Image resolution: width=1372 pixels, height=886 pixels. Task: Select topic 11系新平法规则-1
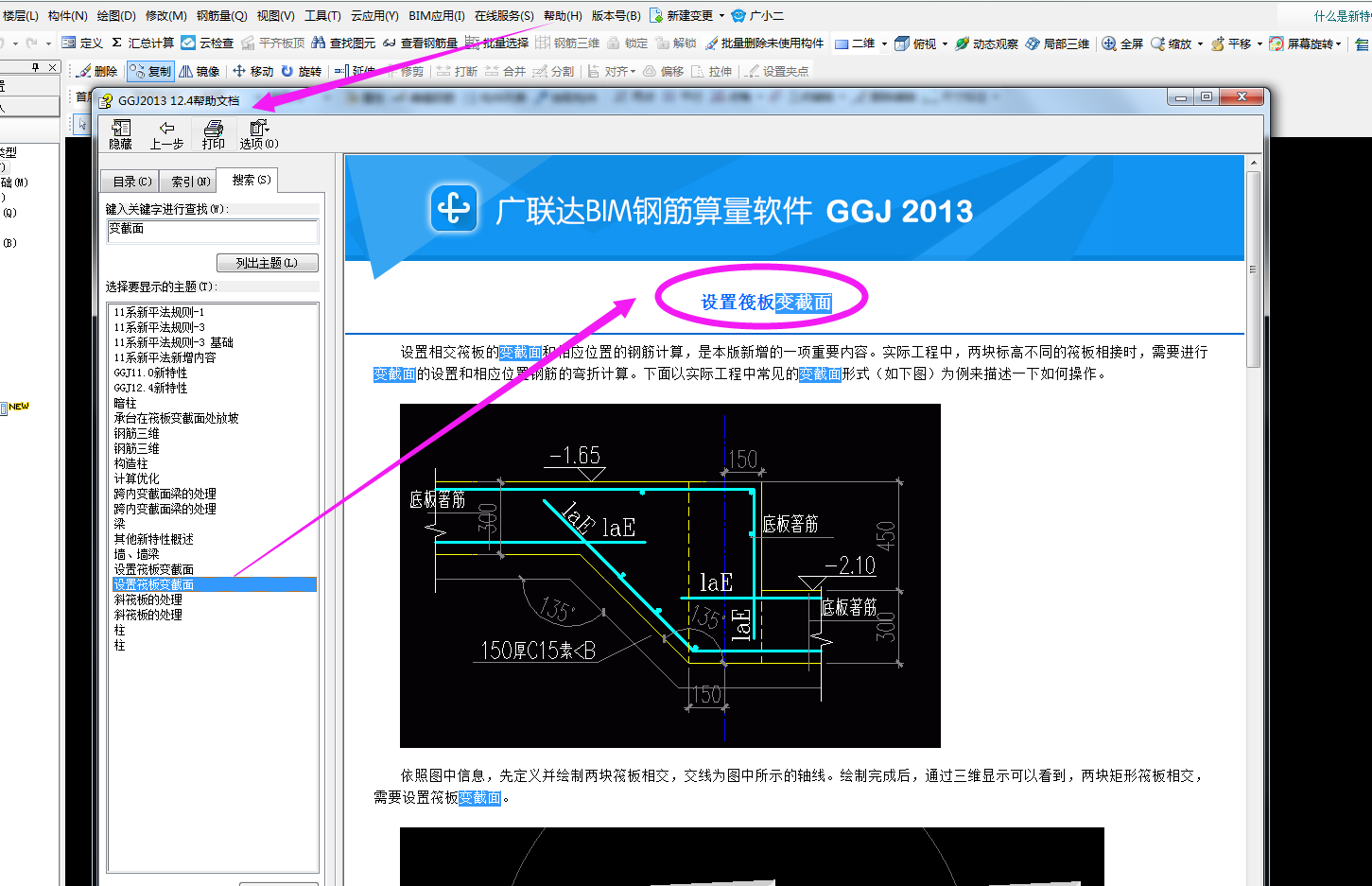(159, 312)
